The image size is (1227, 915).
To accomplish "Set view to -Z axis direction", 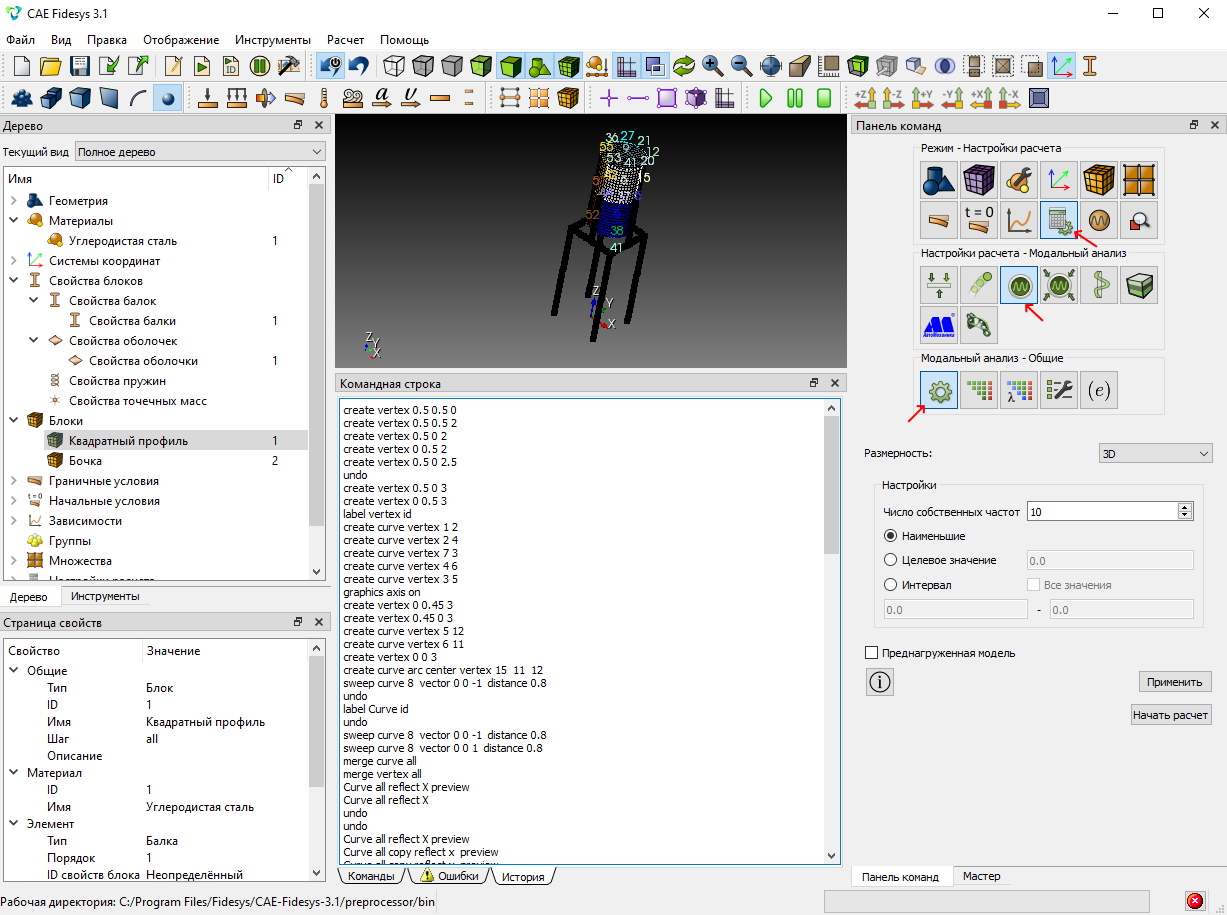I will [x=894, y=98].
